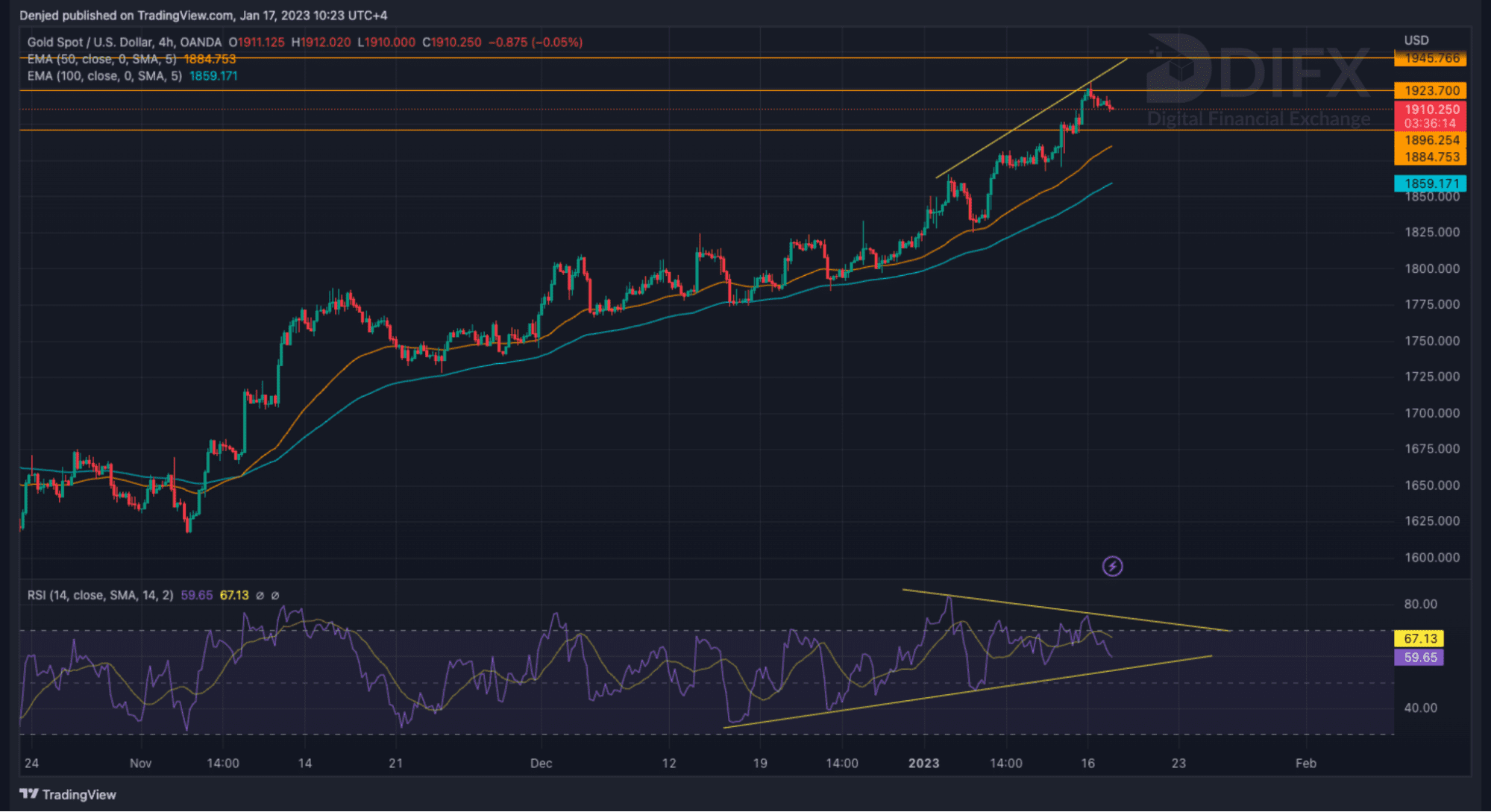Click the purple lightning bolt event icon
This screenshot has height=812, width=1491.
coord(1112,567)
